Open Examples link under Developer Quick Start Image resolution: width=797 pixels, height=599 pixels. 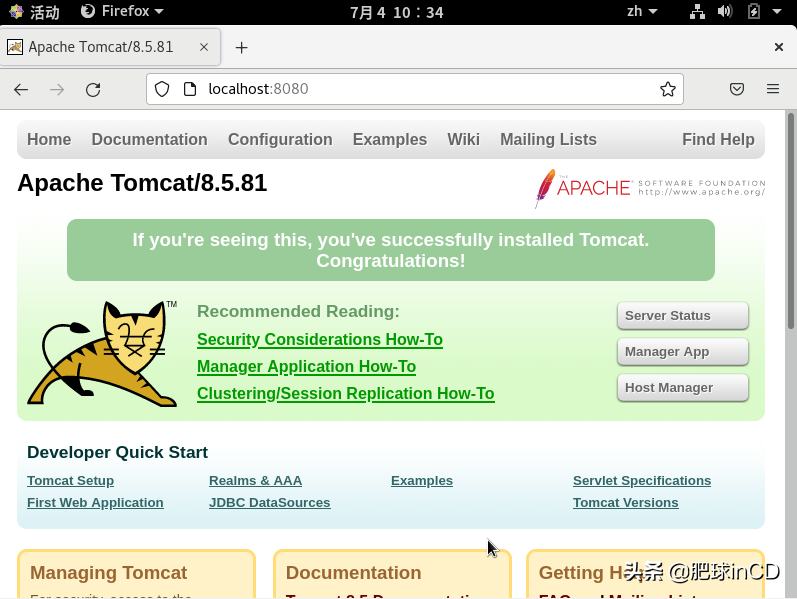[422, 481]
